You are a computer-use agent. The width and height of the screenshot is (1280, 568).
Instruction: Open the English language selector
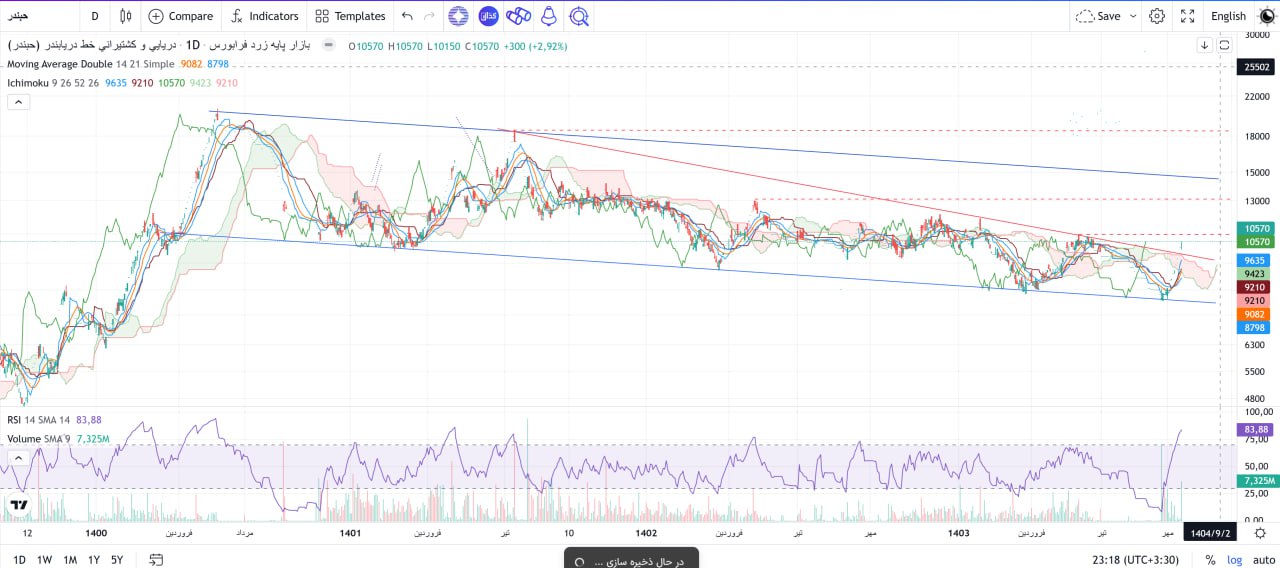(x=1228, y=16)
